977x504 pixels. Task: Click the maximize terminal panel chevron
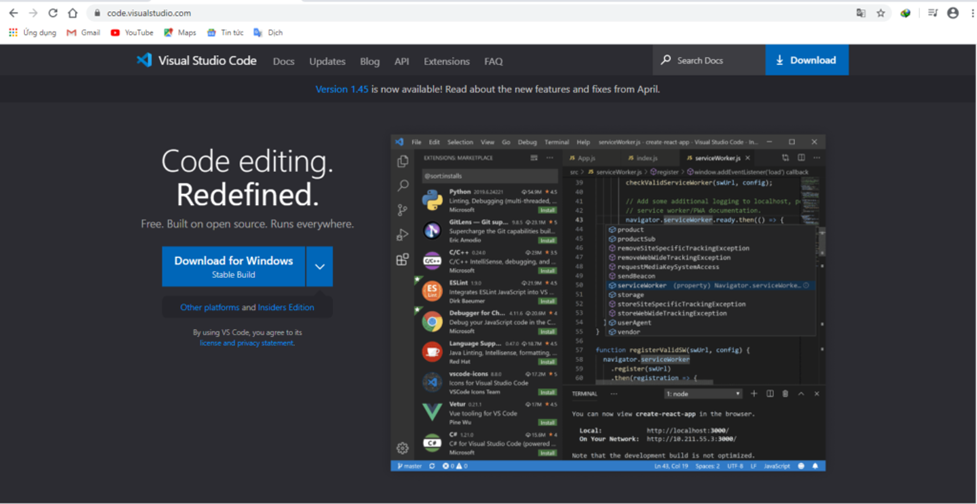click(x=801, y=394)
